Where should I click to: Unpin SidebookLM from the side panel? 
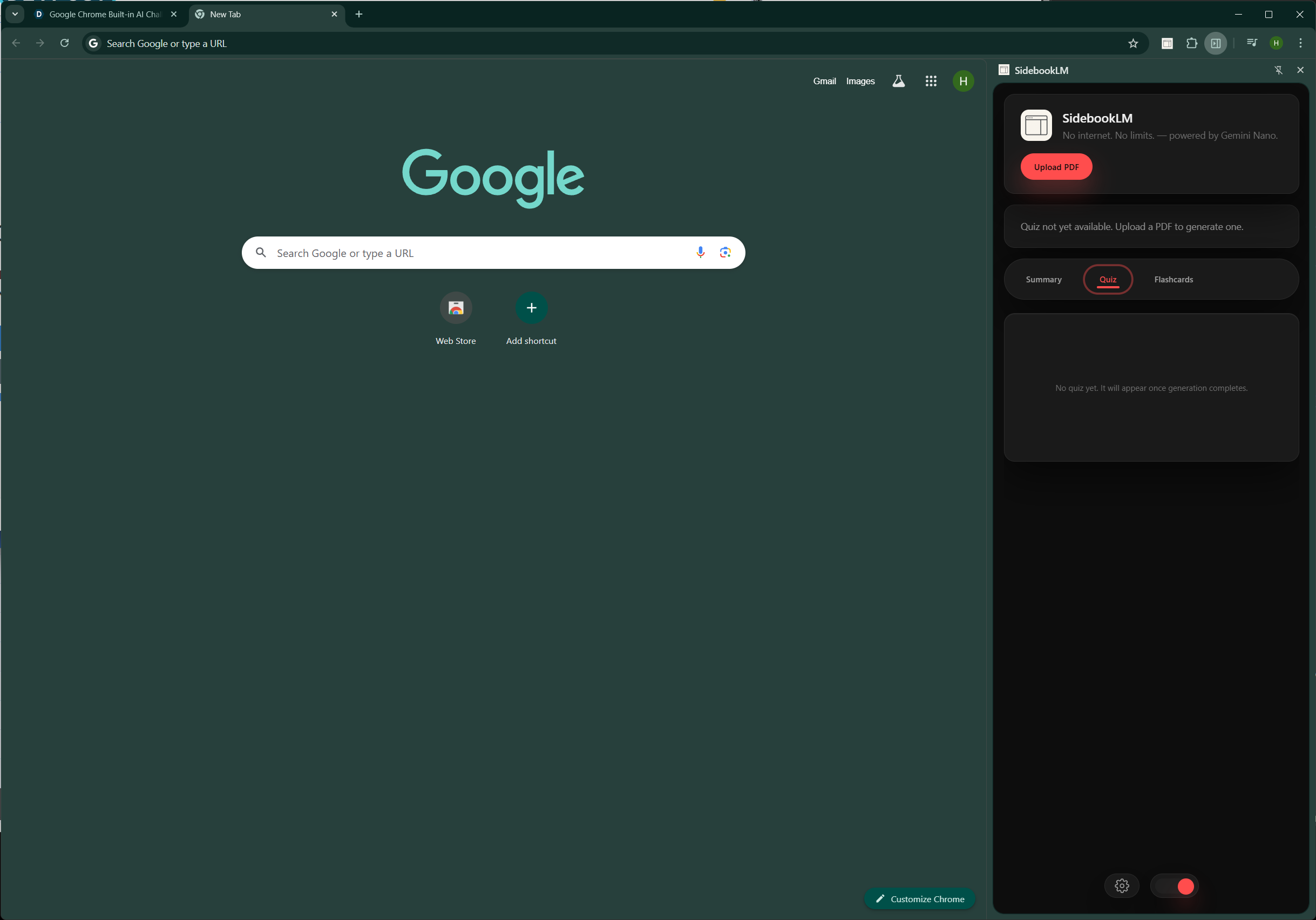click(1278, 70)
